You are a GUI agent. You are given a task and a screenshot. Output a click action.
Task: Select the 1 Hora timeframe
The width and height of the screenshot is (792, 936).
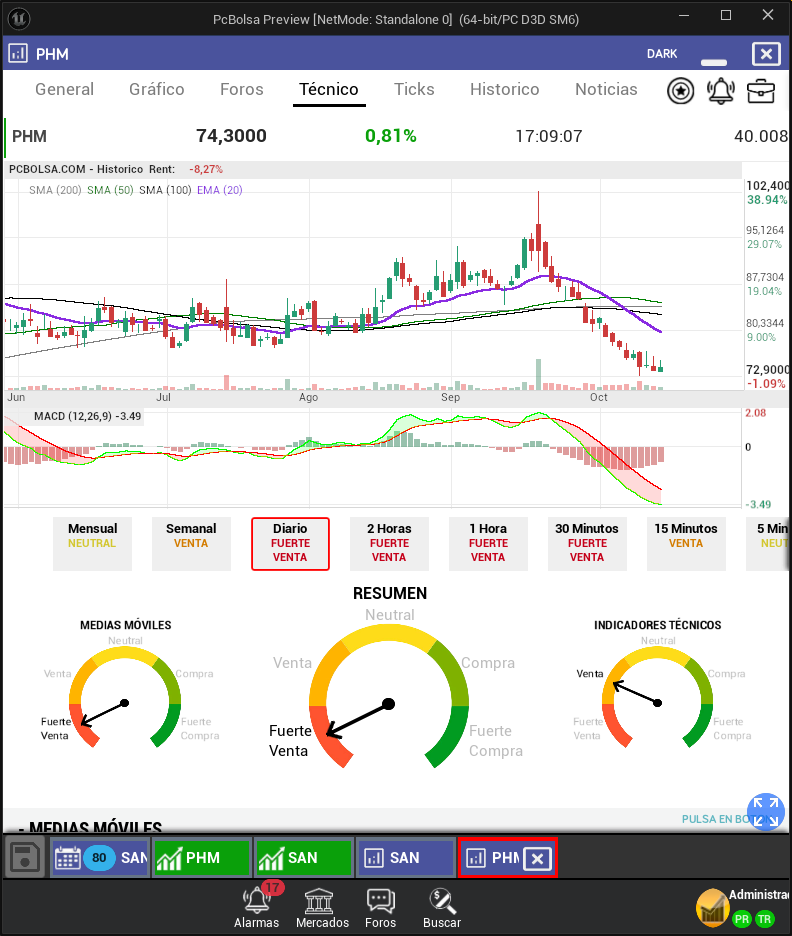point(488,543)
